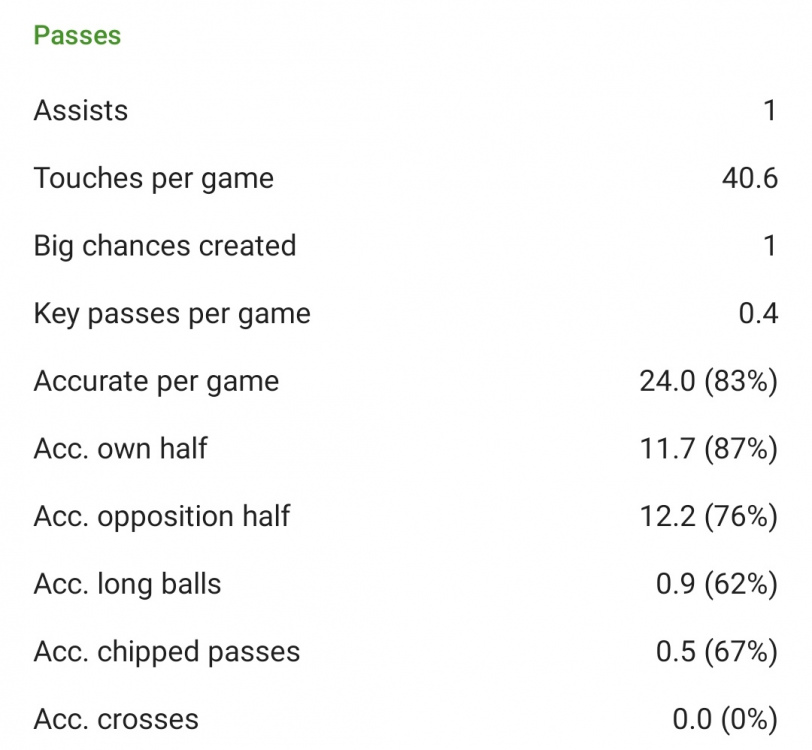This screenshot has height=750, width=812.
Task: Open the Assists stat row
Action: (406, 110)
